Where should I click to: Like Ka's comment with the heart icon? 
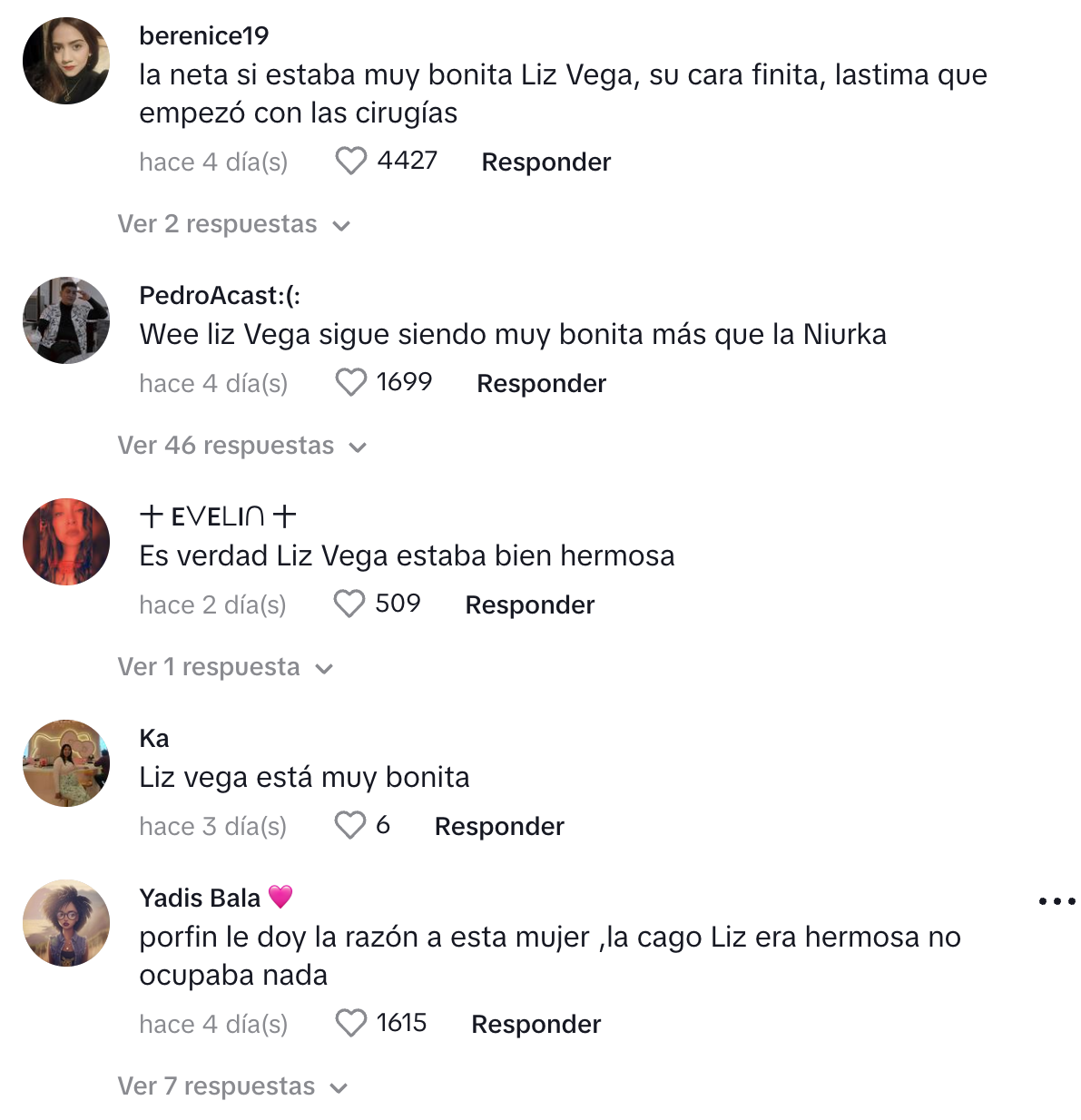click(x=349, y=826)
